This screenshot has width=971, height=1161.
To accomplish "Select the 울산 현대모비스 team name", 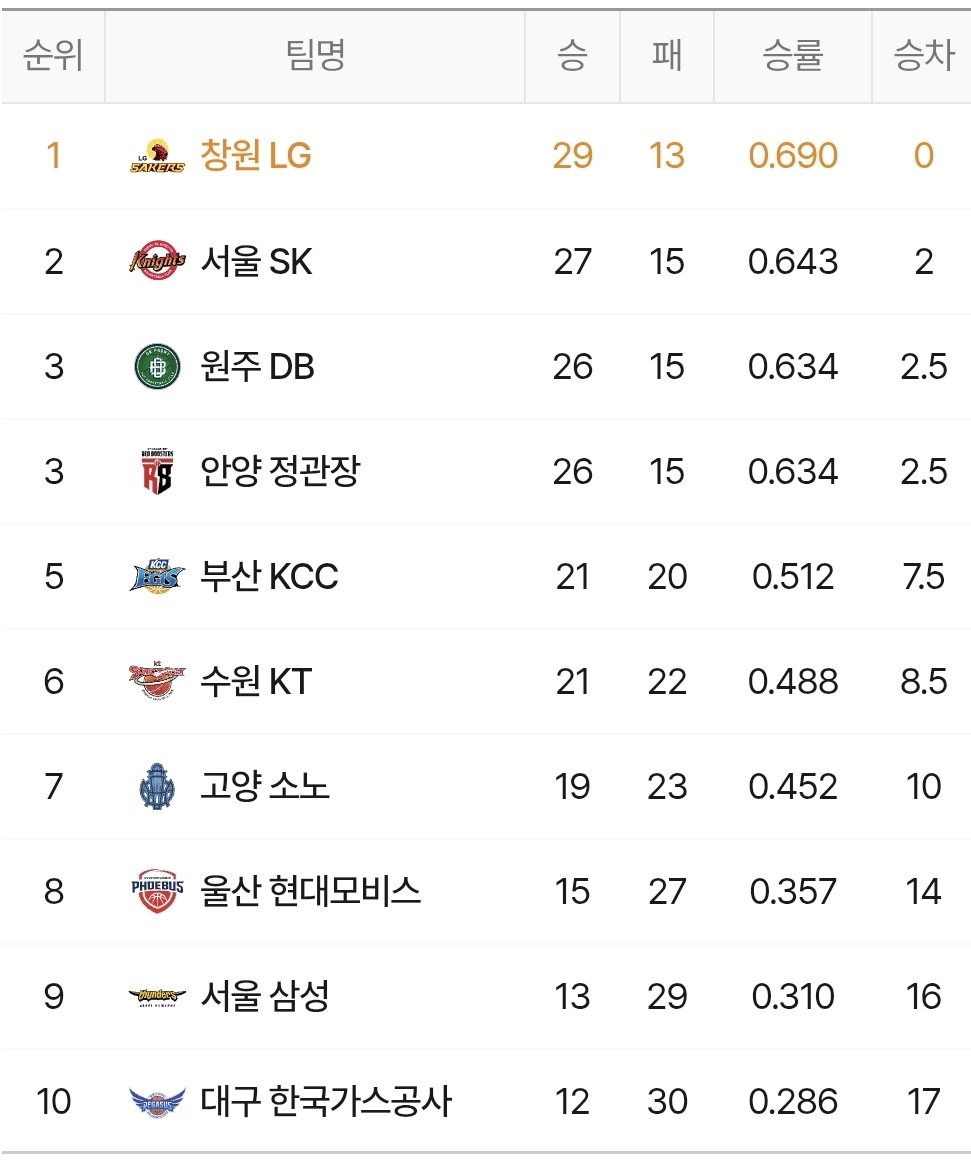I will coord(310,891).
